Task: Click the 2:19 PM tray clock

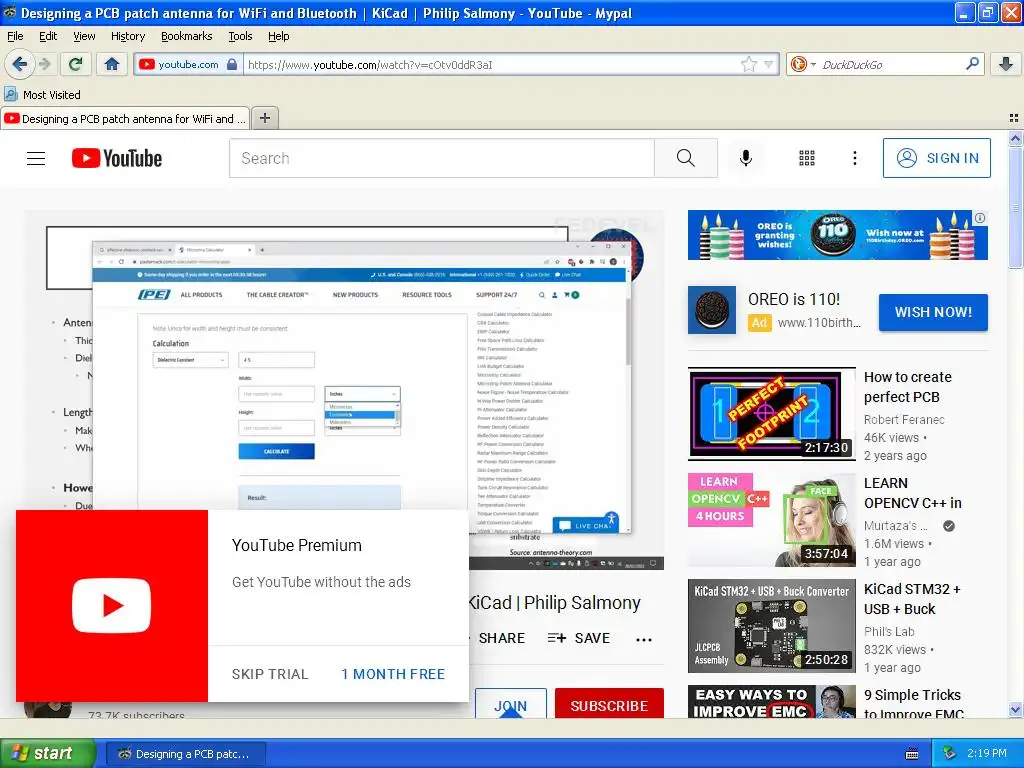Action: coord(986,754)
